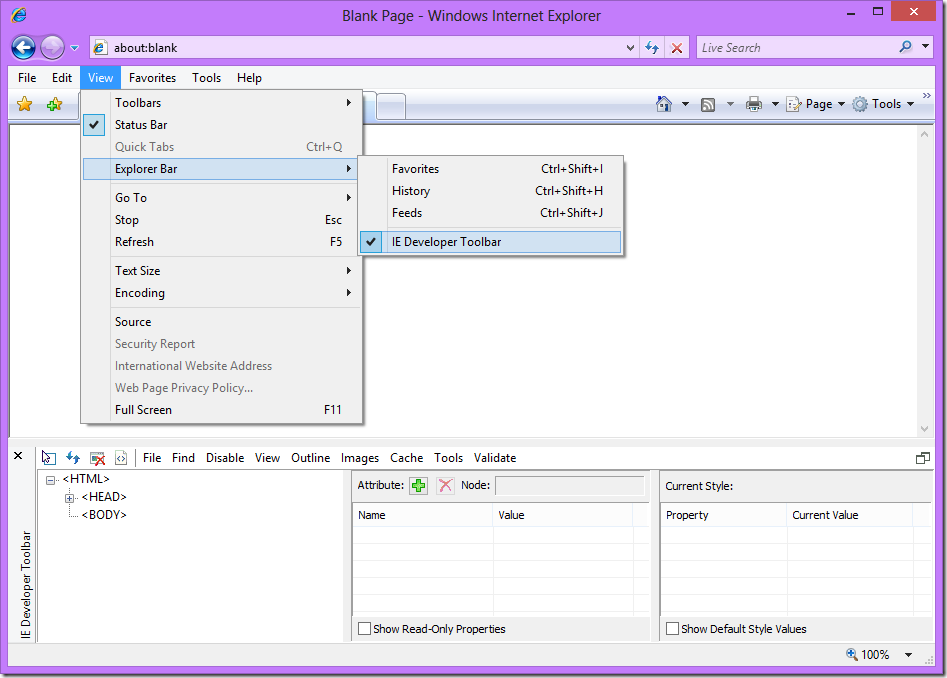Screen dimensions: 947x678
Task: Click the Live Search magnifier icon
Action: coord(905,47)
